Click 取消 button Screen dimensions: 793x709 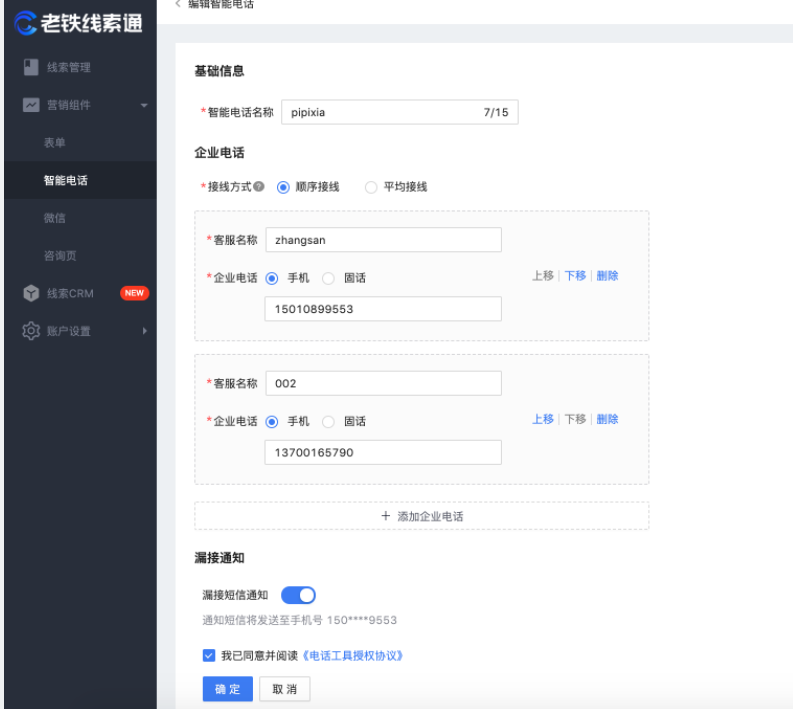pyautogui.click(x=285, y=689)
